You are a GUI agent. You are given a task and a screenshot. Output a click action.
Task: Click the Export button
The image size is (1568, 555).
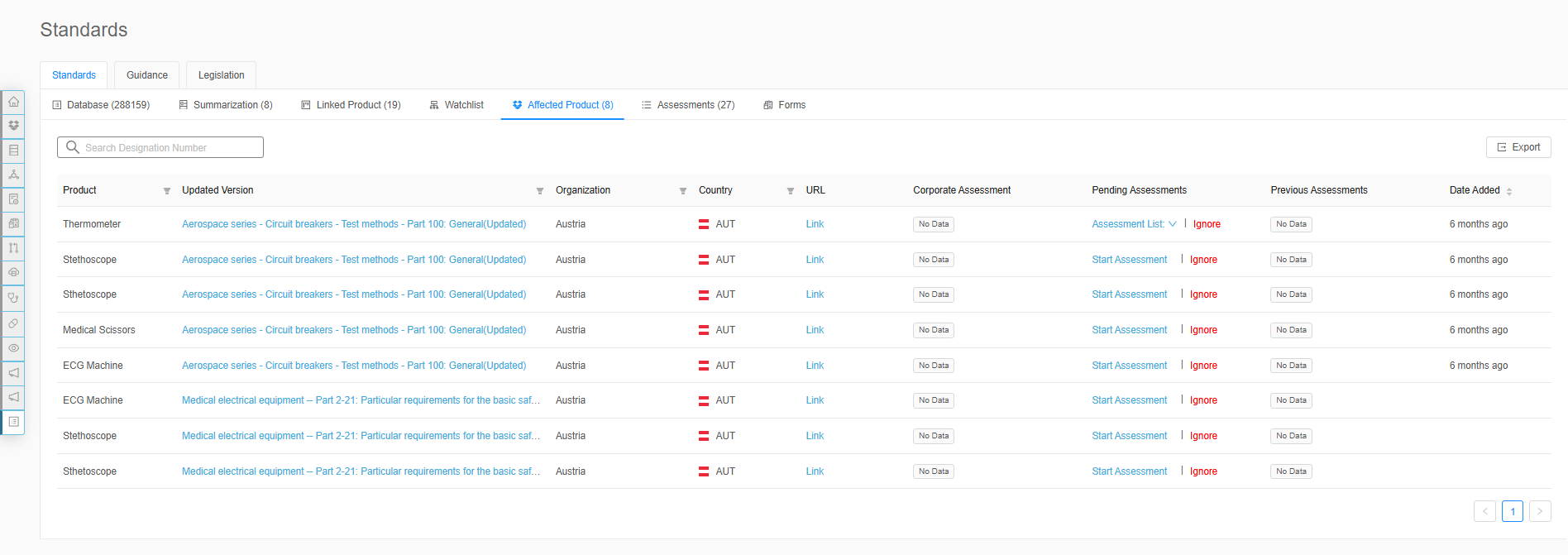1518,147
